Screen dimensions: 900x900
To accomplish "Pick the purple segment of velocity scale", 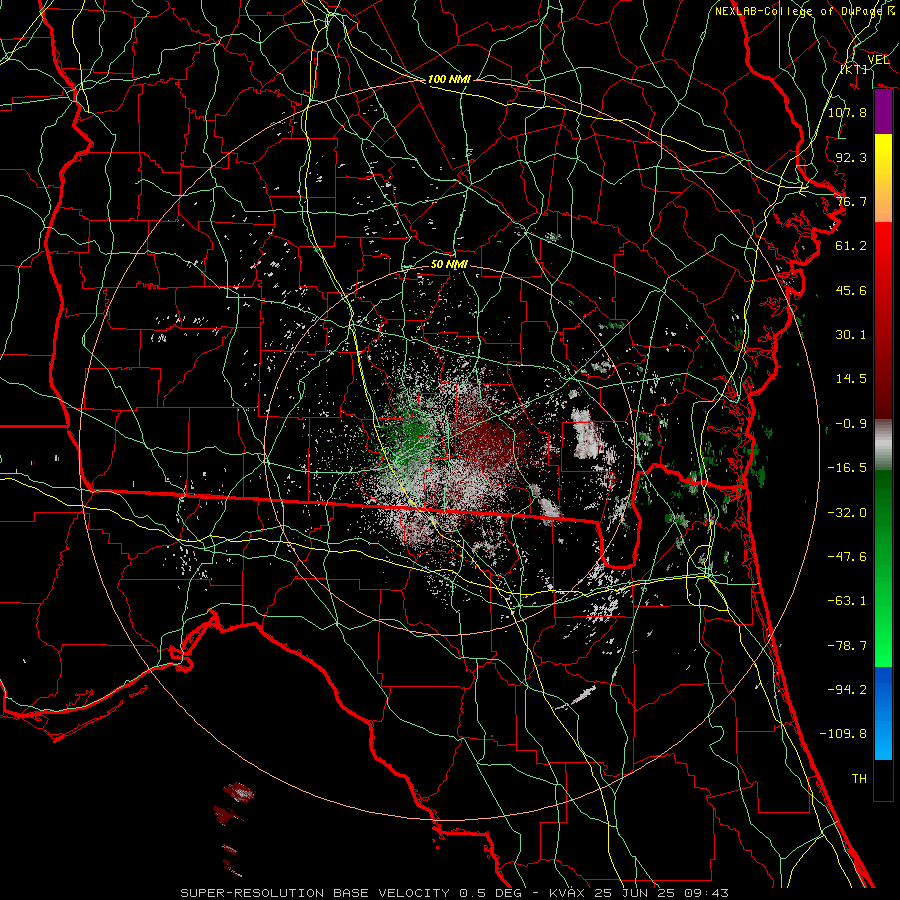I will 883,112.
